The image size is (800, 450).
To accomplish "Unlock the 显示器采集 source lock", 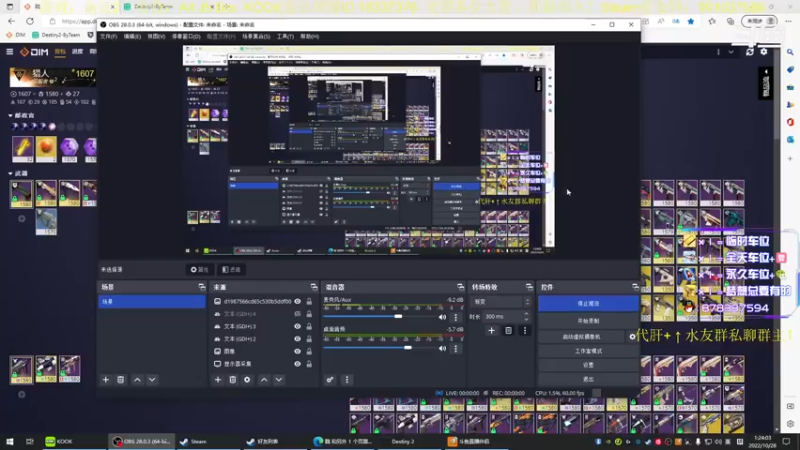I will coord(309,364).
